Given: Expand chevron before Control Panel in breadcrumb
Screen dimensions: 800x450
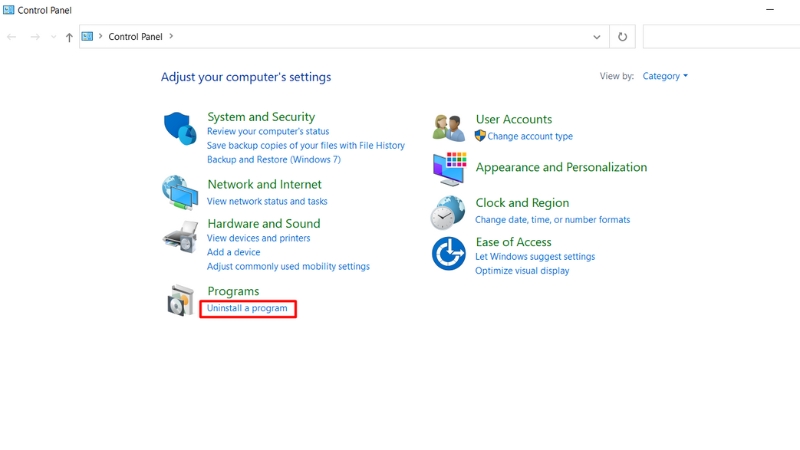Looking at the screenshot, I should (101, 36).
